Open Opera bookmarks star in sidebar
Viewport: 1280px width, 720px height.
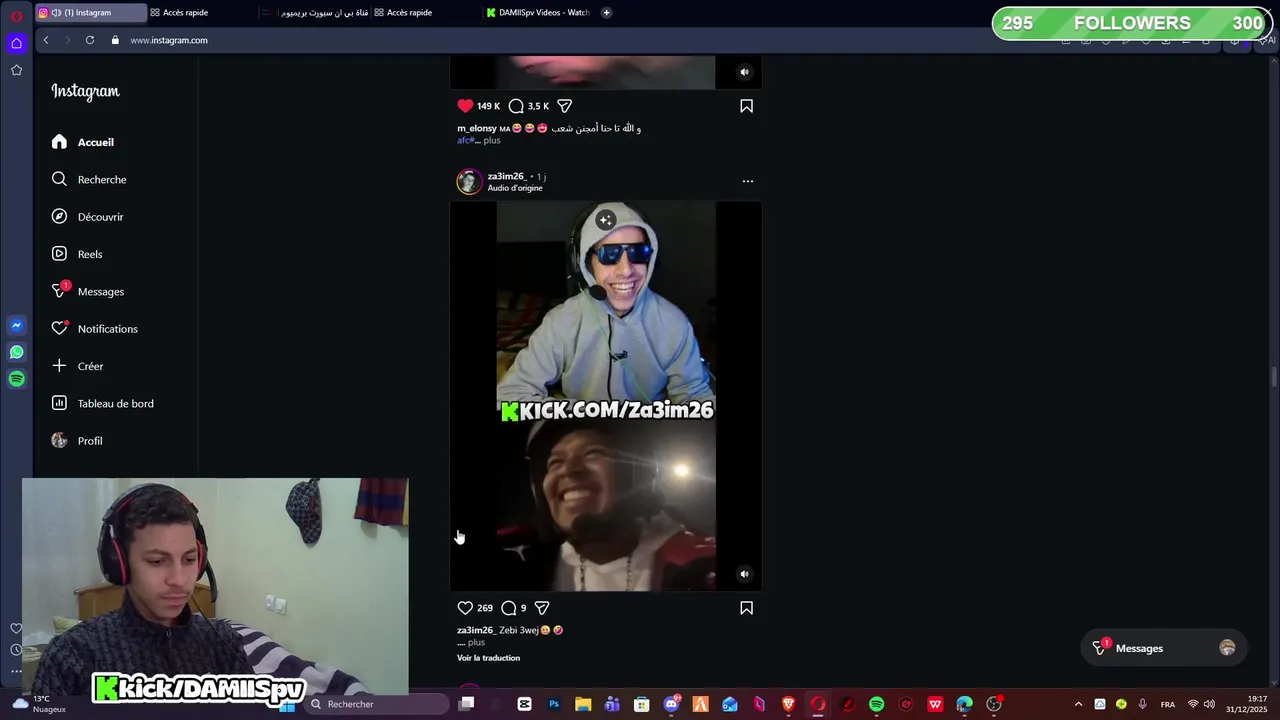[x=16, y=70]
